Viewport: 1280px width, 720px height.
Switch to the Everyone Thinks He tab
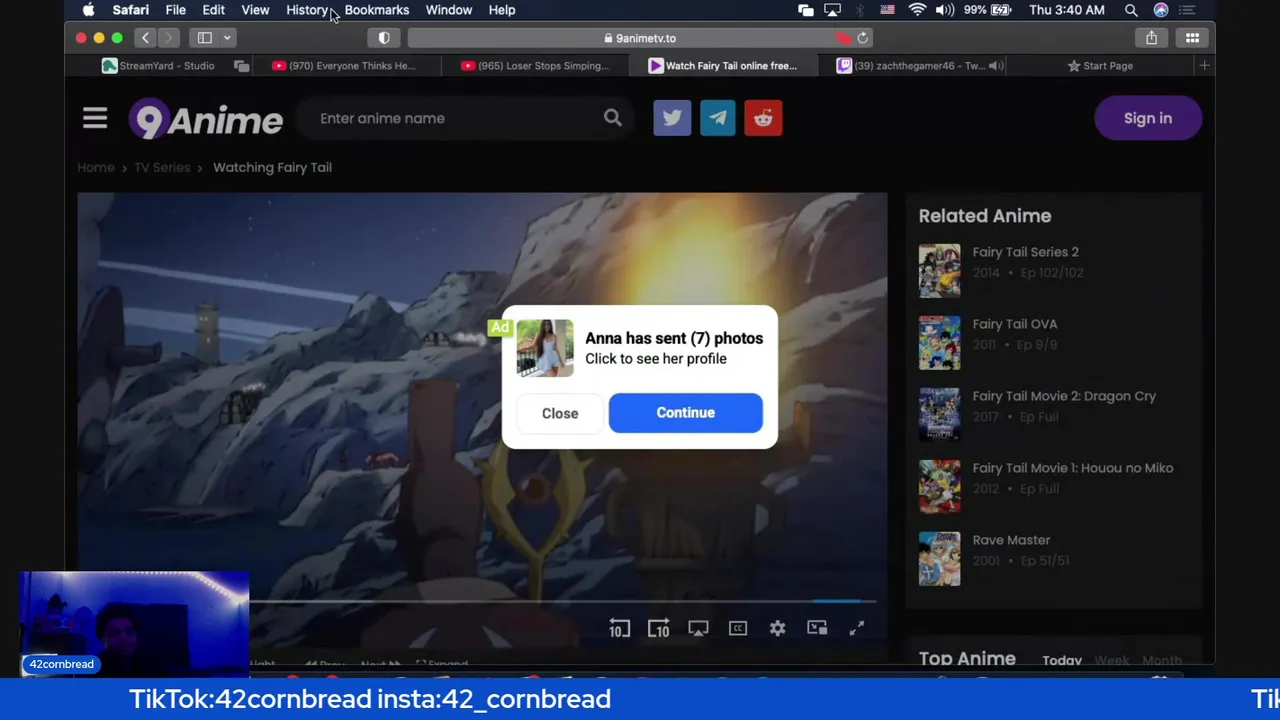[x=347, y=65]
